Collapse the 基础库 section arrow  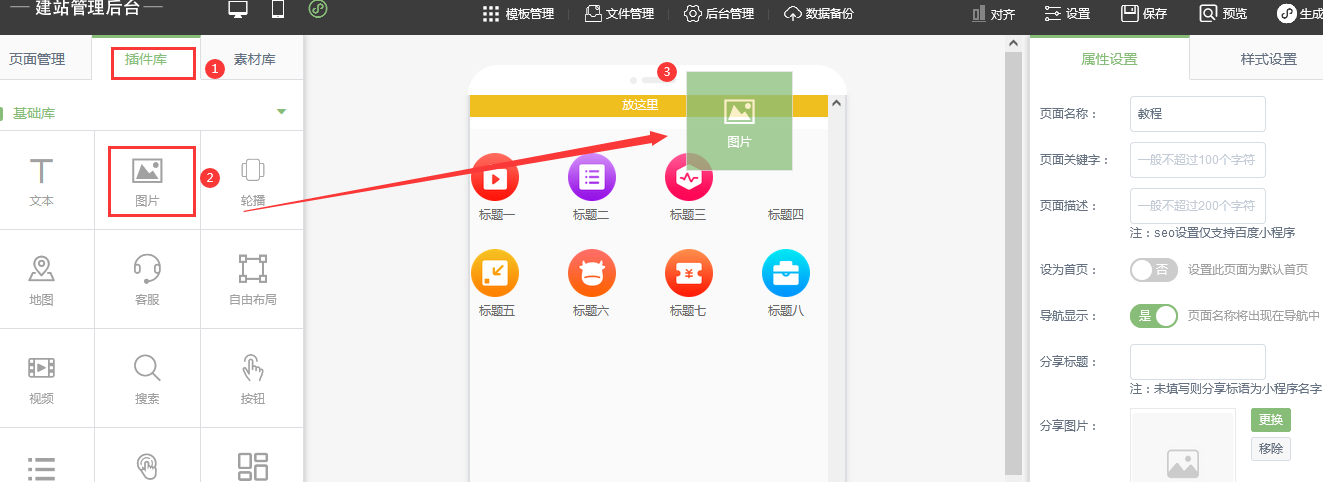281,112
